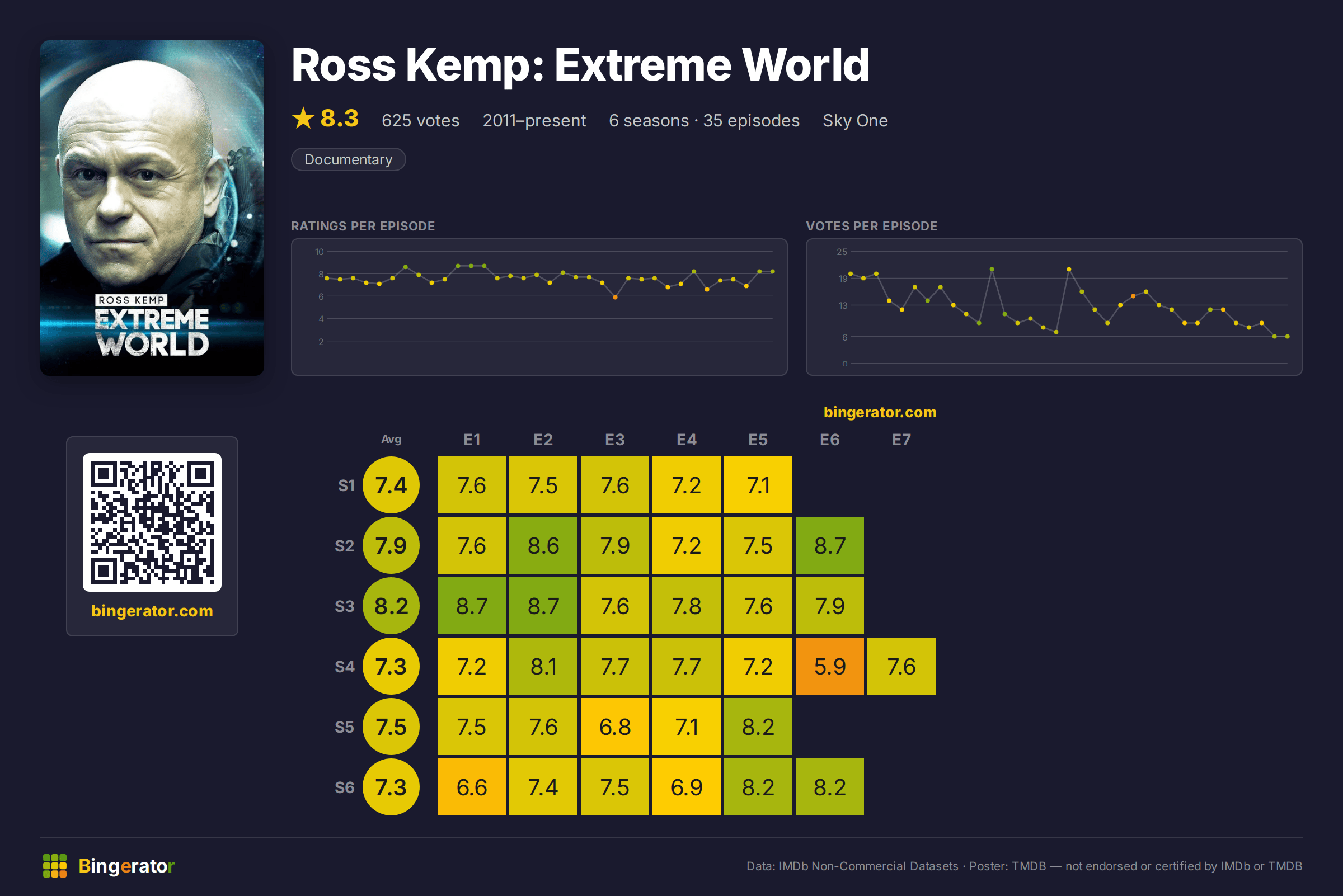1343x896 pixels.
Task: Click the S2 average 7.9 circle
Action: pyautogui.click(x=391, y=546)
